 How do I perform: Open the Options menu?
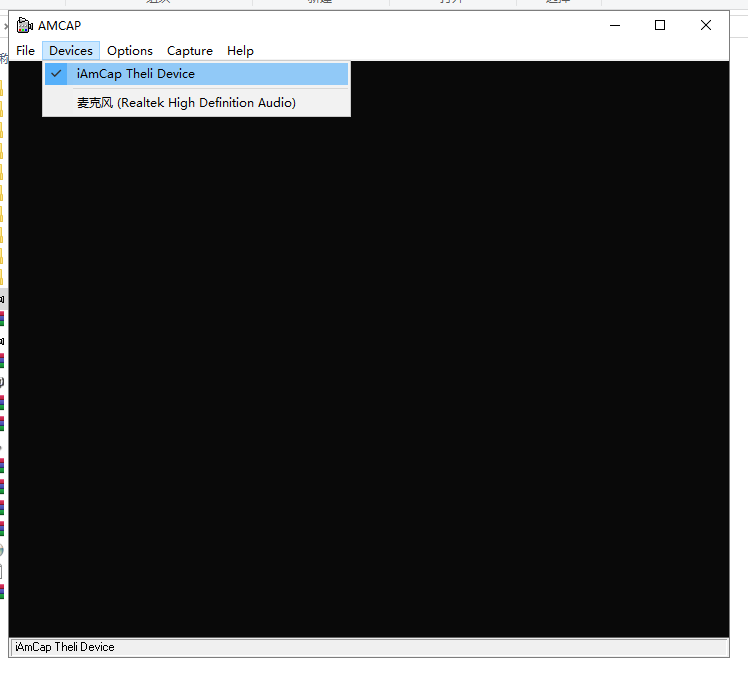click(x=130, y=51)
